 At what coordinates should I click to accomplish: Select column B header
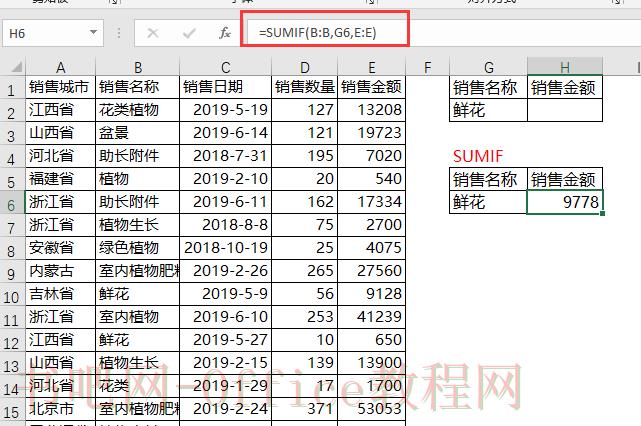tap(137, 67)
